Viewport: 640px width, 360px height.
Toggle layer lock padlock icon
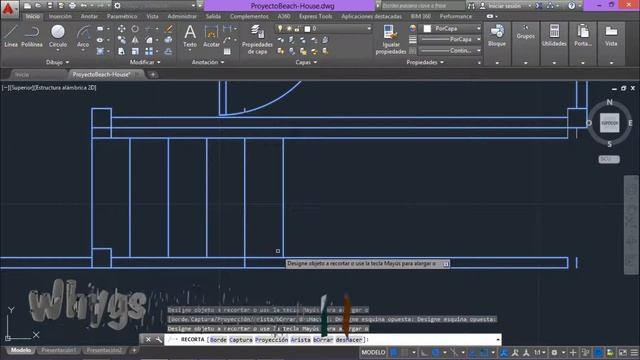click(x=298, y=29)
